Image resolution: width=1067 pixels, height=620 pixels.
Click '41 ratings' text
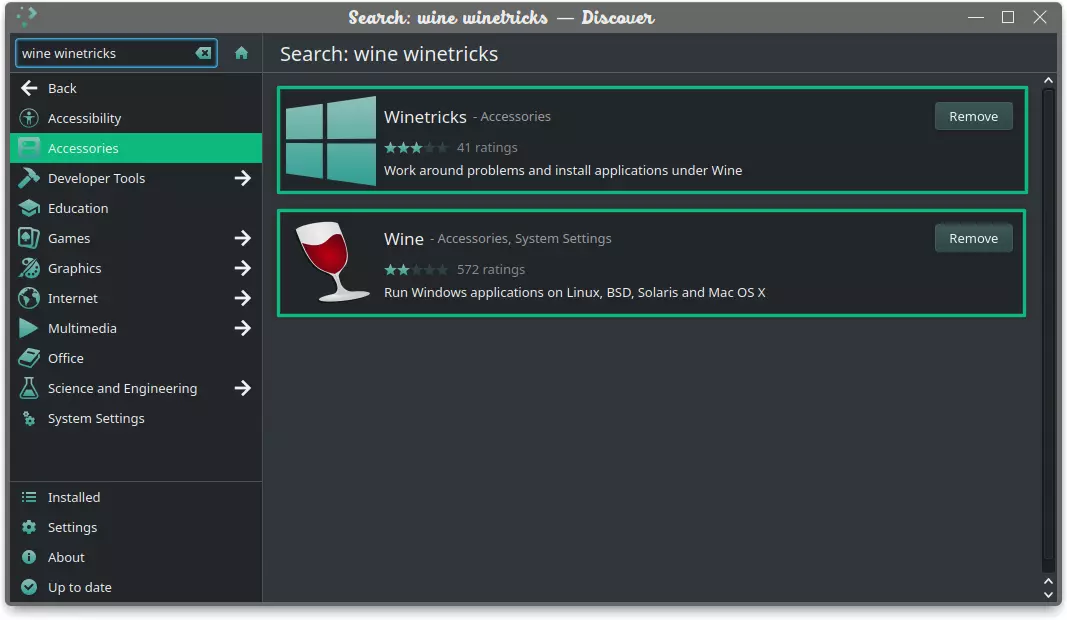487,147
